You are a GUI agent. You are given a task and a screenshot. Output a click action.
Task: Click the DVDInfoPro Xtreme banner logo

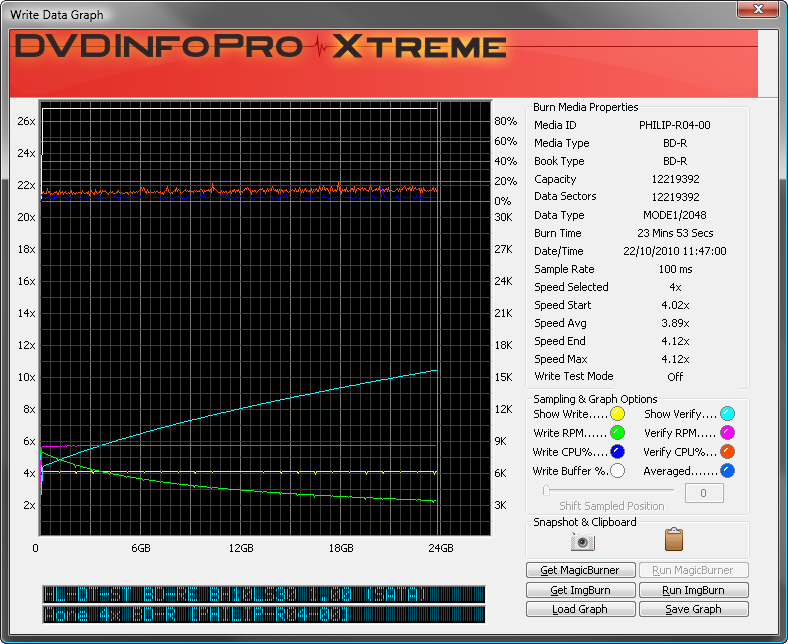[x=260, y=47]
